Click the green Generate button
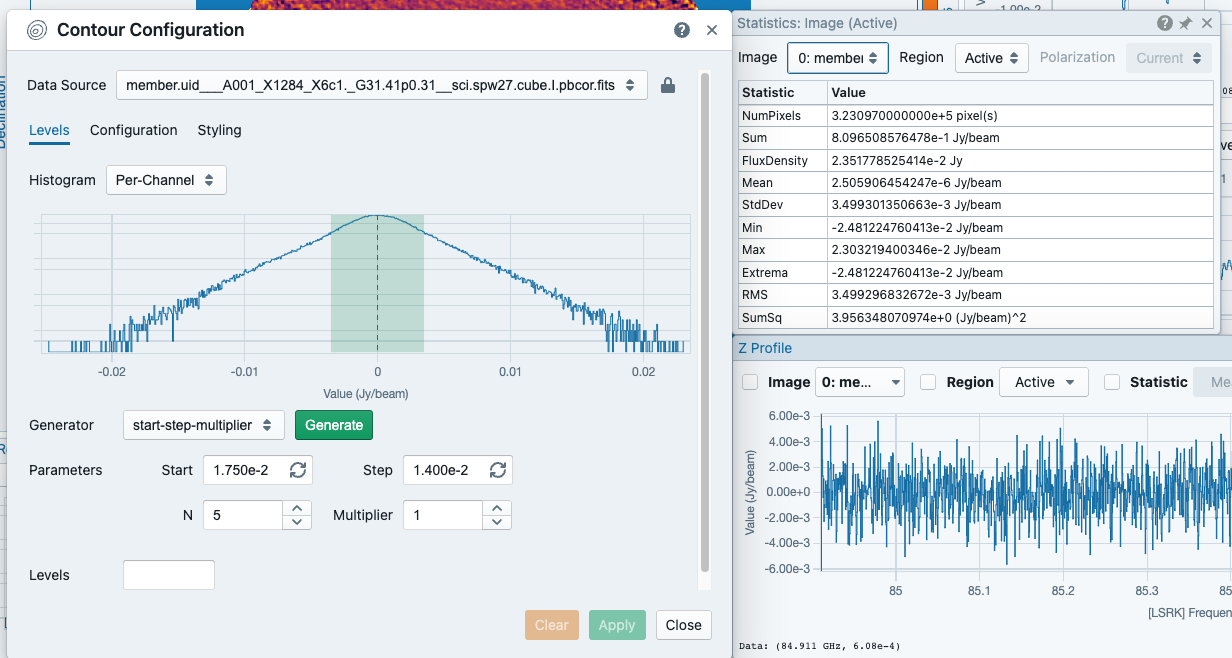The height and width of the screenshot is (658, 1232). pyautogui.click(x=334, y=425)
